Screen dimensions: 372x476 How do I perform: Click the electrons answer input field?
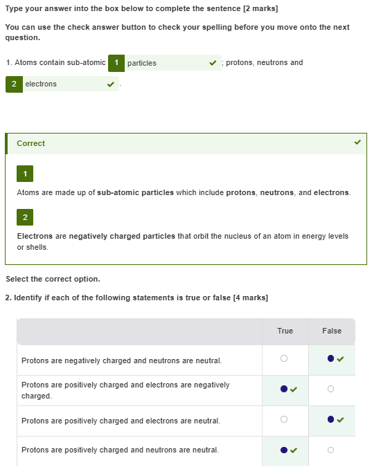pyautogui.click(x=71, y=84)
